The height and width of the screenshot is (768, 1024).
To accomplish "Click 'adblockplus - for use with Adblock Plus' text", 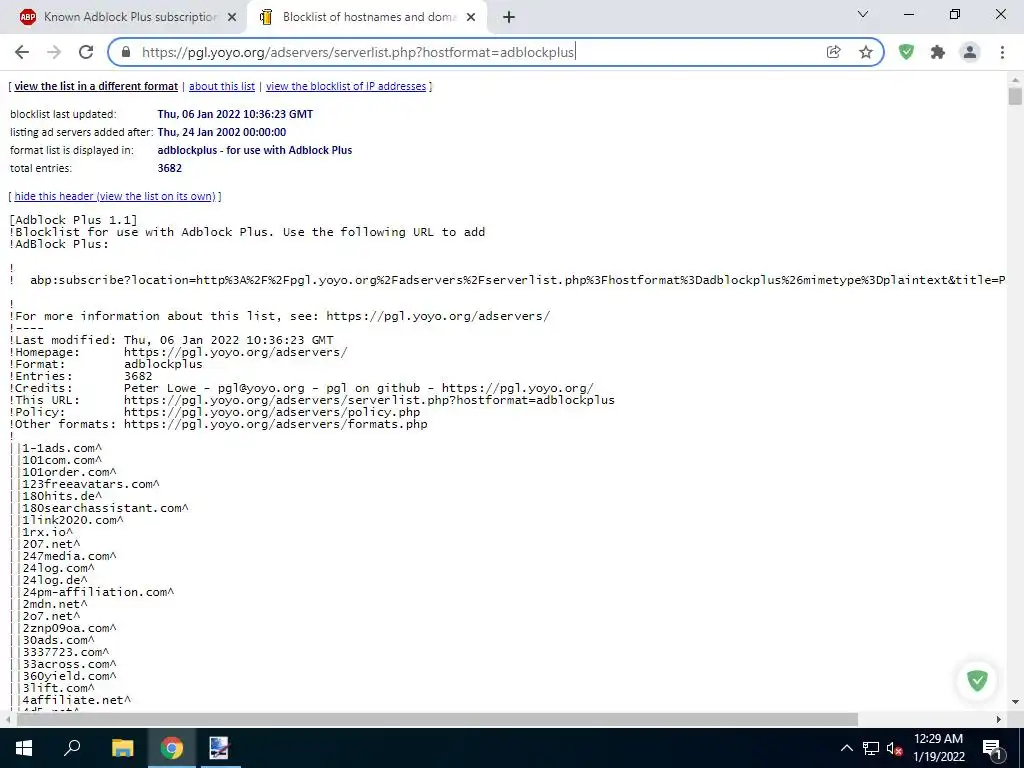I will 255,150.
